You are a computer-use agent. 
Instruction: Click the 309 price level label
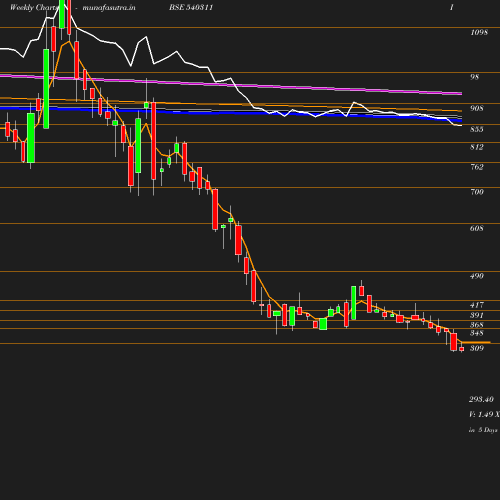(x=477, y=348)
